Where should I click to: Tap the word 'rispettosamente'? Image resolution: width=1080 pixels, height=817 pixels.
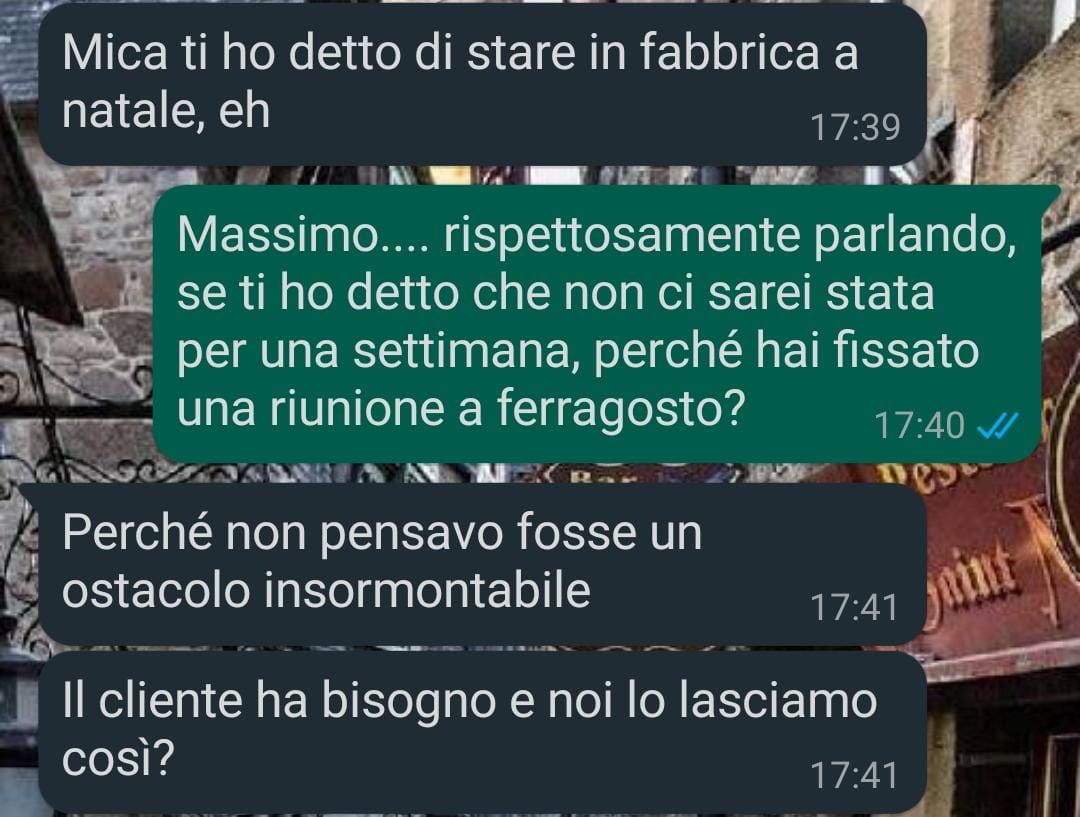(x=623, y=236)
